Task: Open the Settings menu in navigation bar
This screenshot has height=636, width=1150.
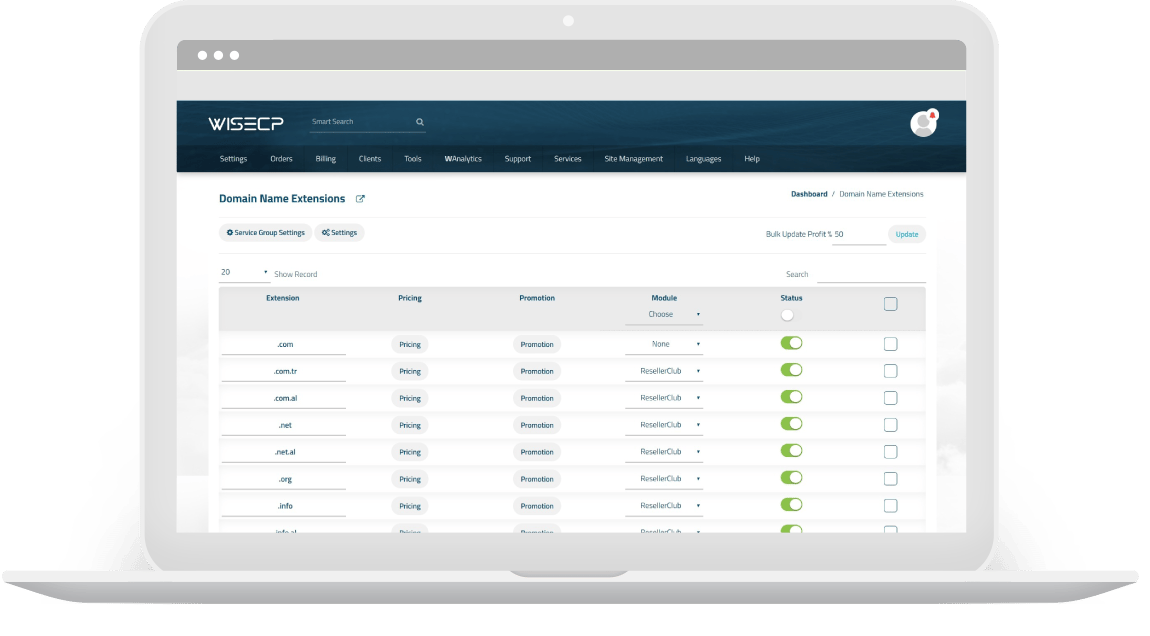Action: (x=233, y=158)
